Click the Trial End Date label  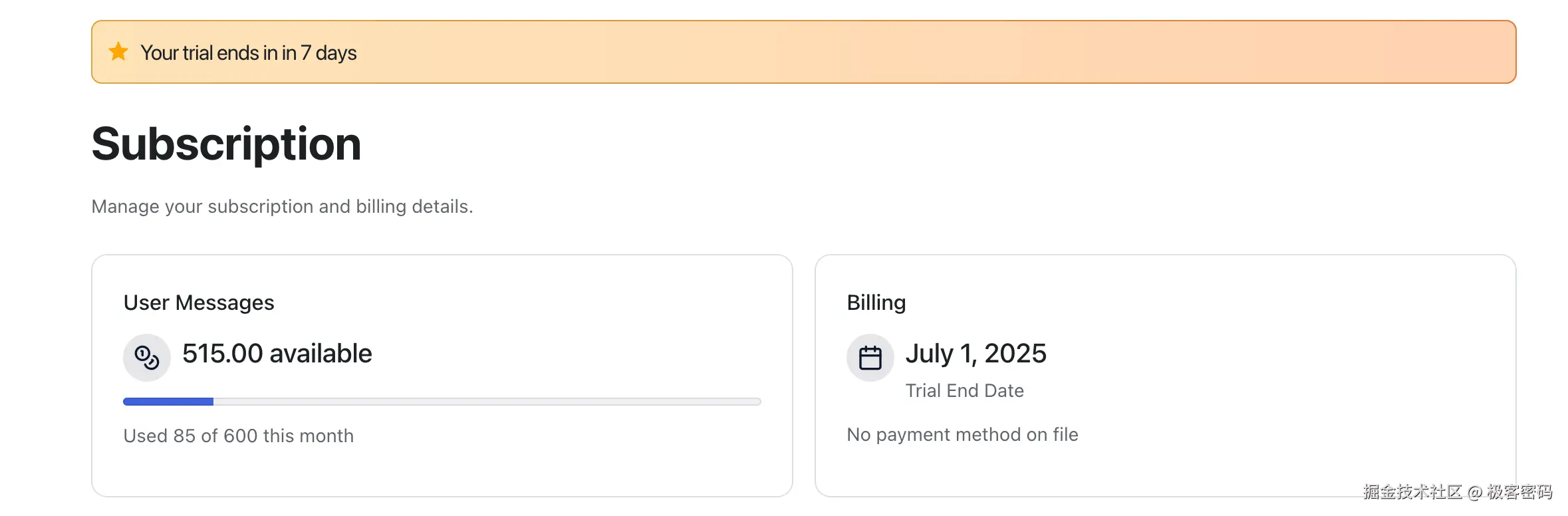coord(964,391)
